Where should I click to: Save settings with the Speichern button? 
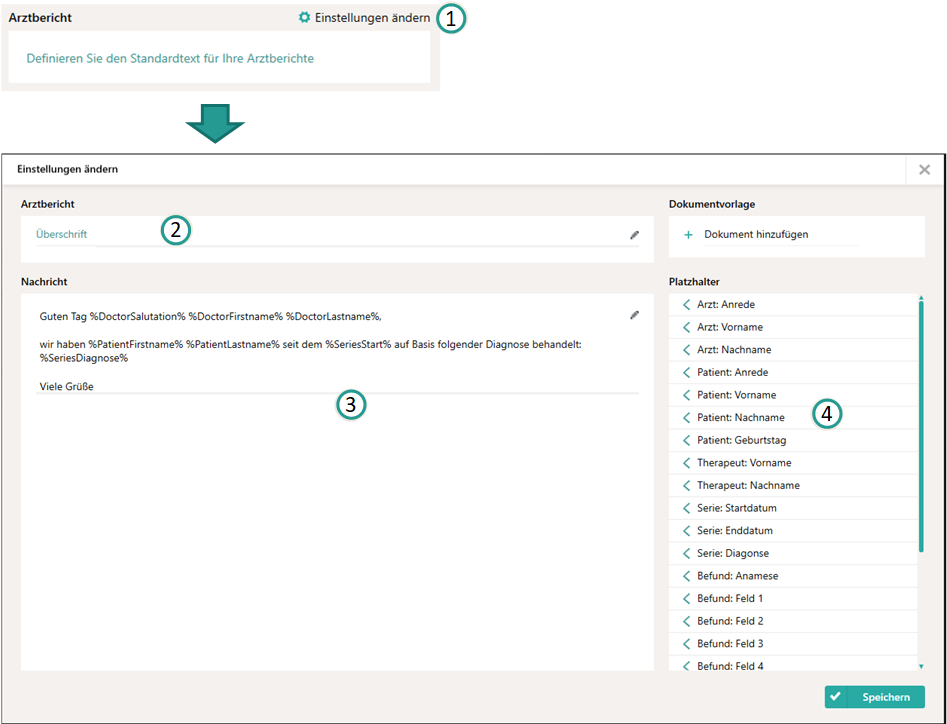[875, 696]
